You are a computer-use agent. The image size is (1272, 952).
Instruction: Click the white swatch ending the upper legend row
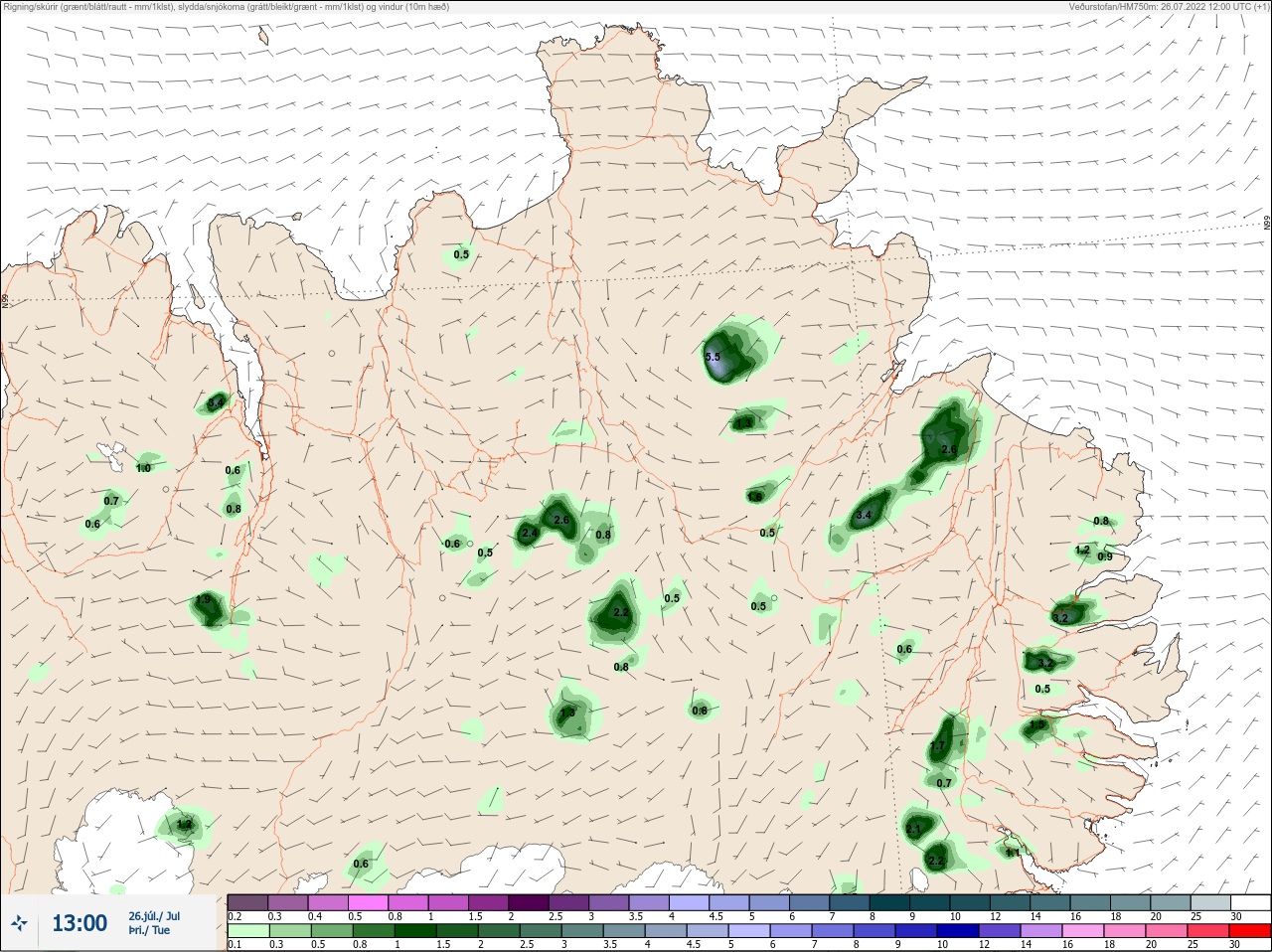pos(1250,902)
